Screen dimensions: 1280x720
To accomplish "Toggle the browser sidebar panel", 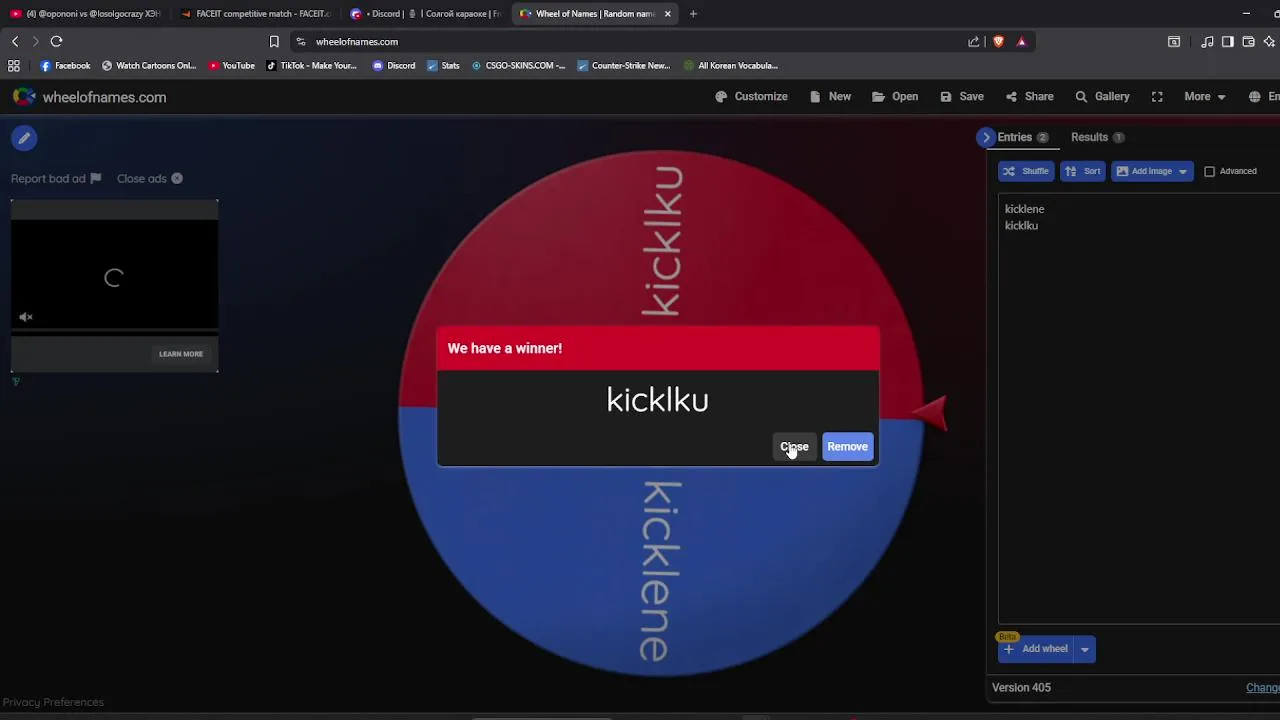I will pyautogui.click(x=1228, y=41).
